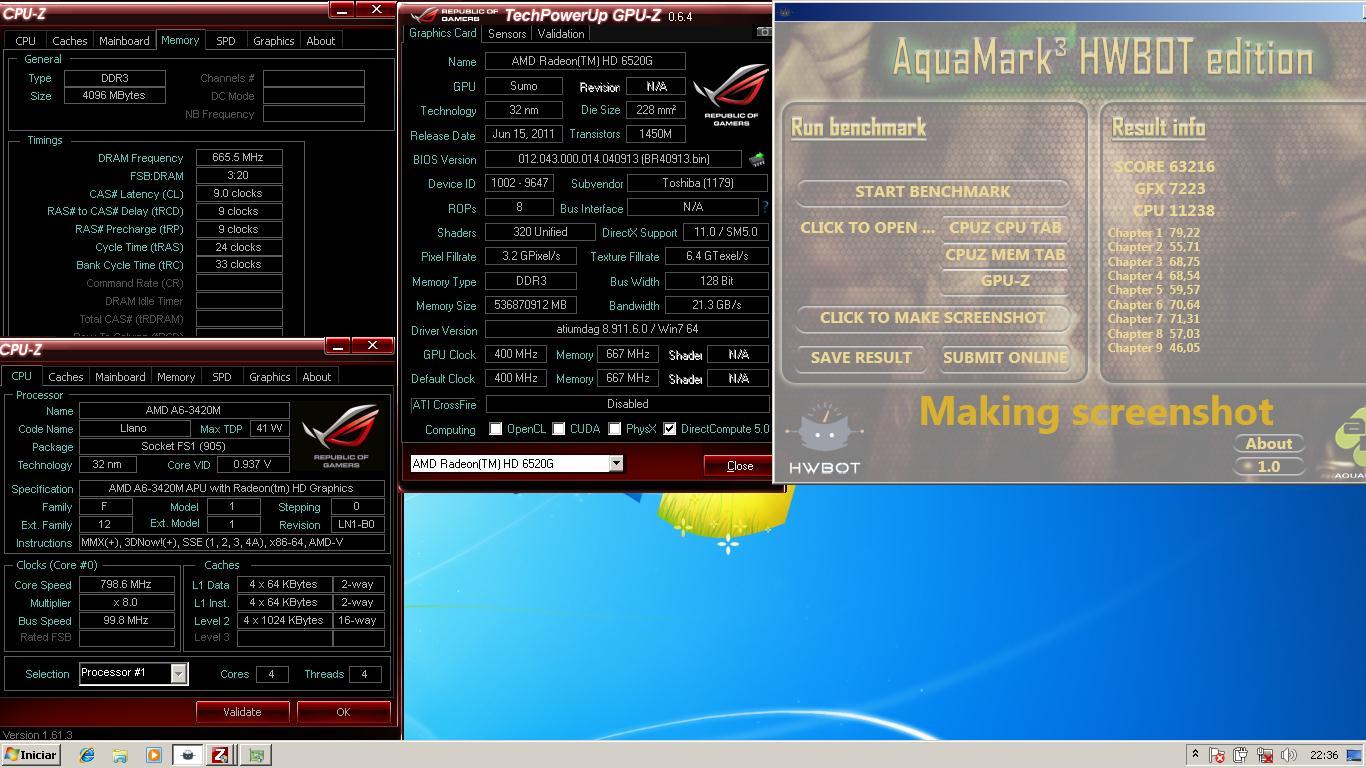Click the About button in AquaMark
Viewport: 1366px width, 768px height.
pos(1269,443)
